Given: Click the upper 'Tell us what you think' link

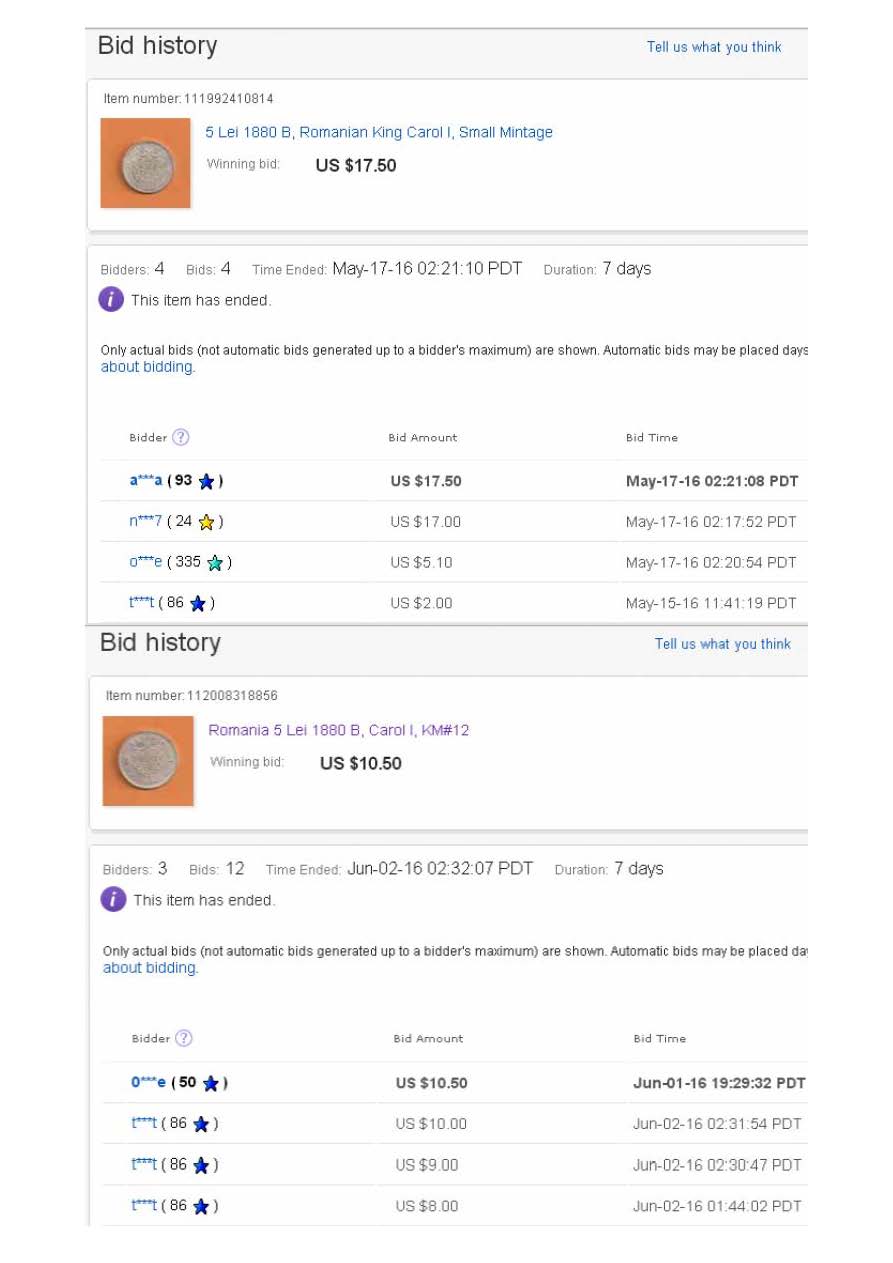Looking at the screenshot, I should [x=713, y=47].
